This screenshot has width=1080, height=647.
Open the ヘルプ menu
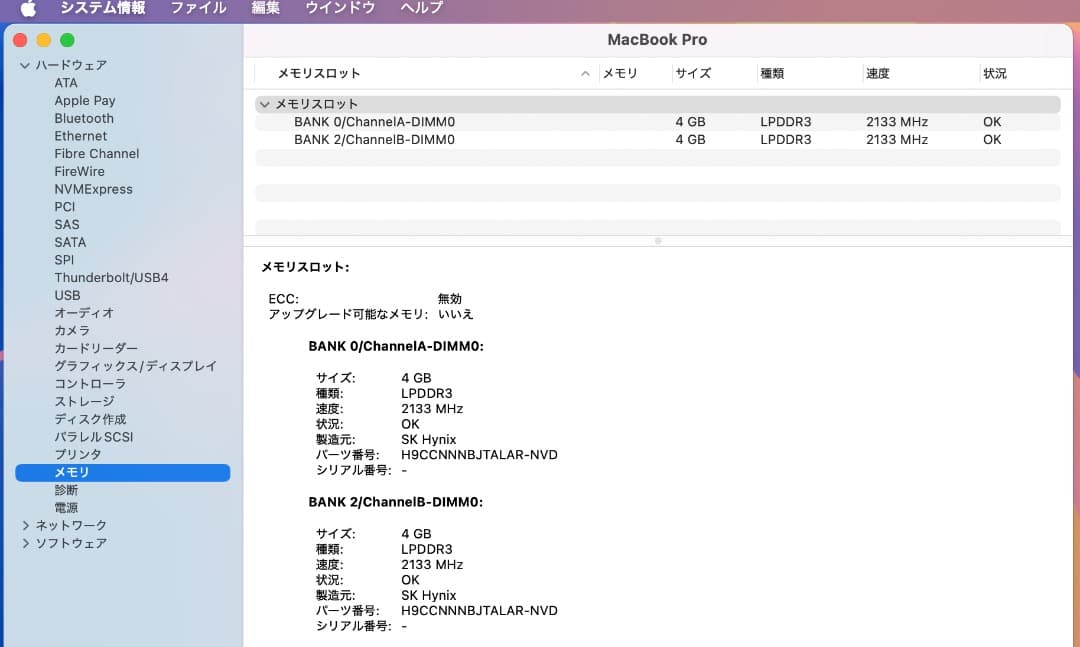(x=421, y=9)
